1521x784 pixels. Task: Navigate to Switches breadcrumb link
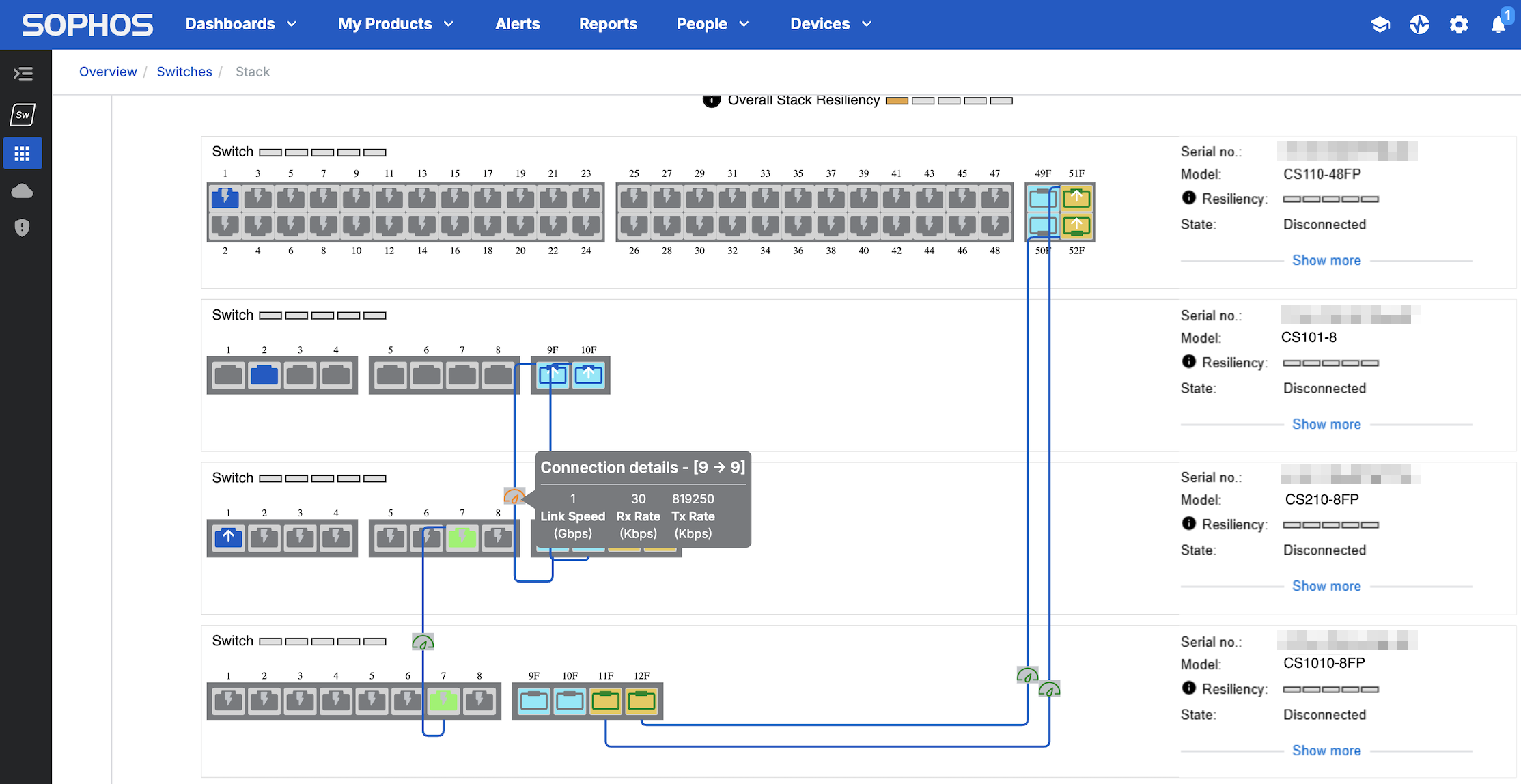(184, 72)
